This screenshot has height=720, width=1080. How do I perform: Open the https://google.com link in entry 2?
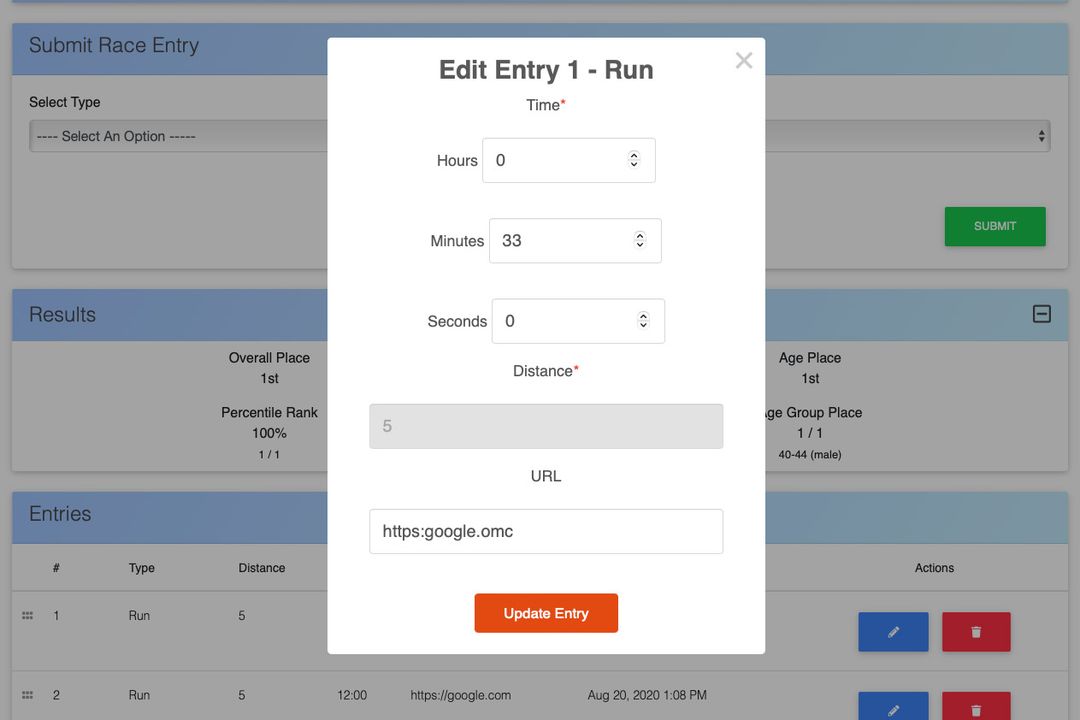tap(461, 695)
